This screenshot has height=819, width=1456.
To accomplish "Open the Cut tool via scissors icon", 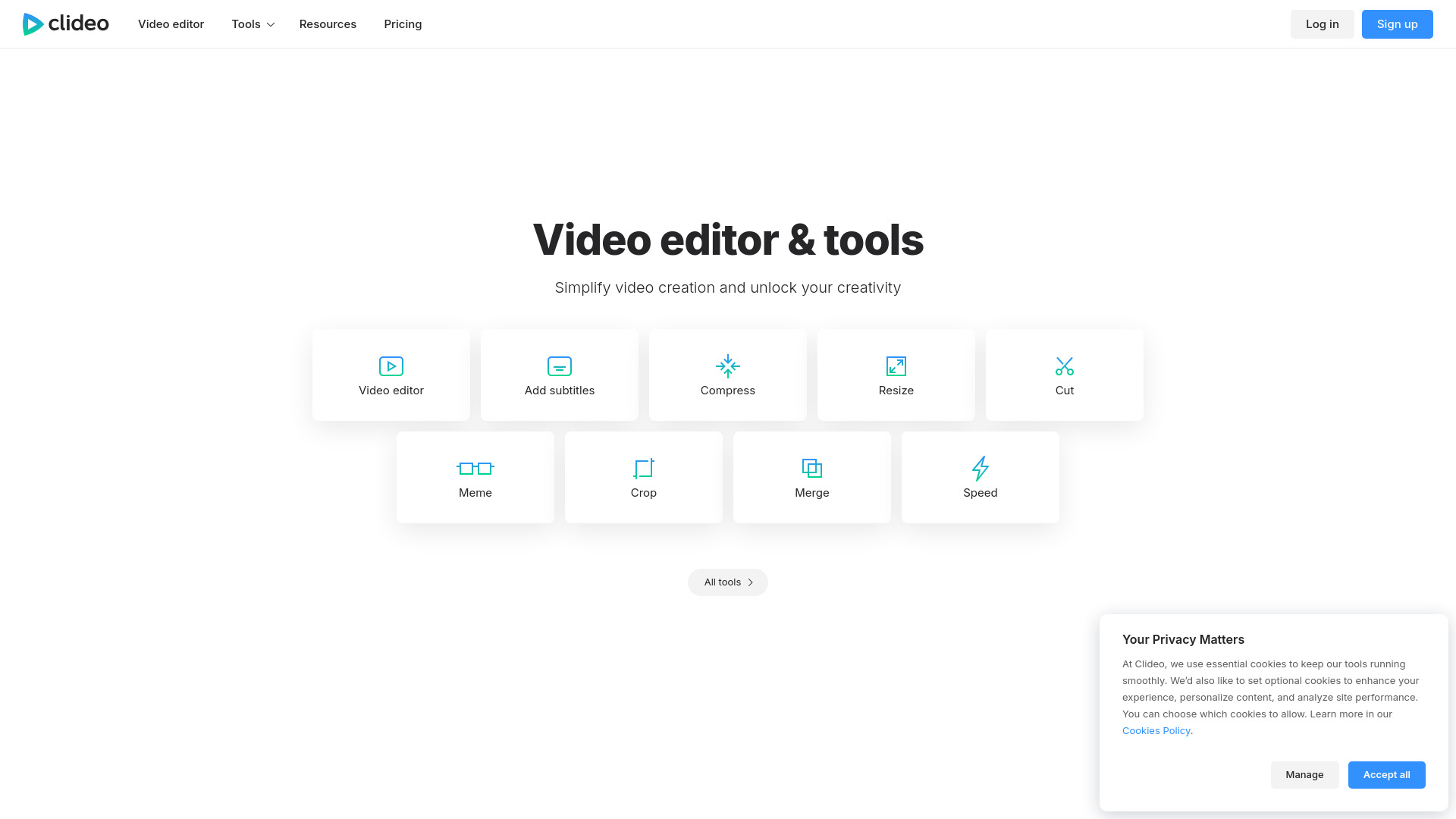I will pos(1064,366).
